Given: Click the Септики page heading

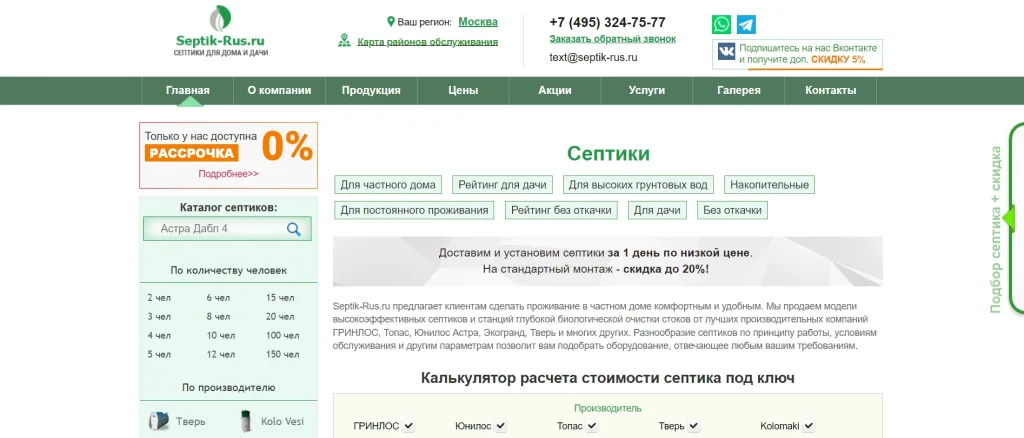Looking at the screenshot, I should point(608,153).
